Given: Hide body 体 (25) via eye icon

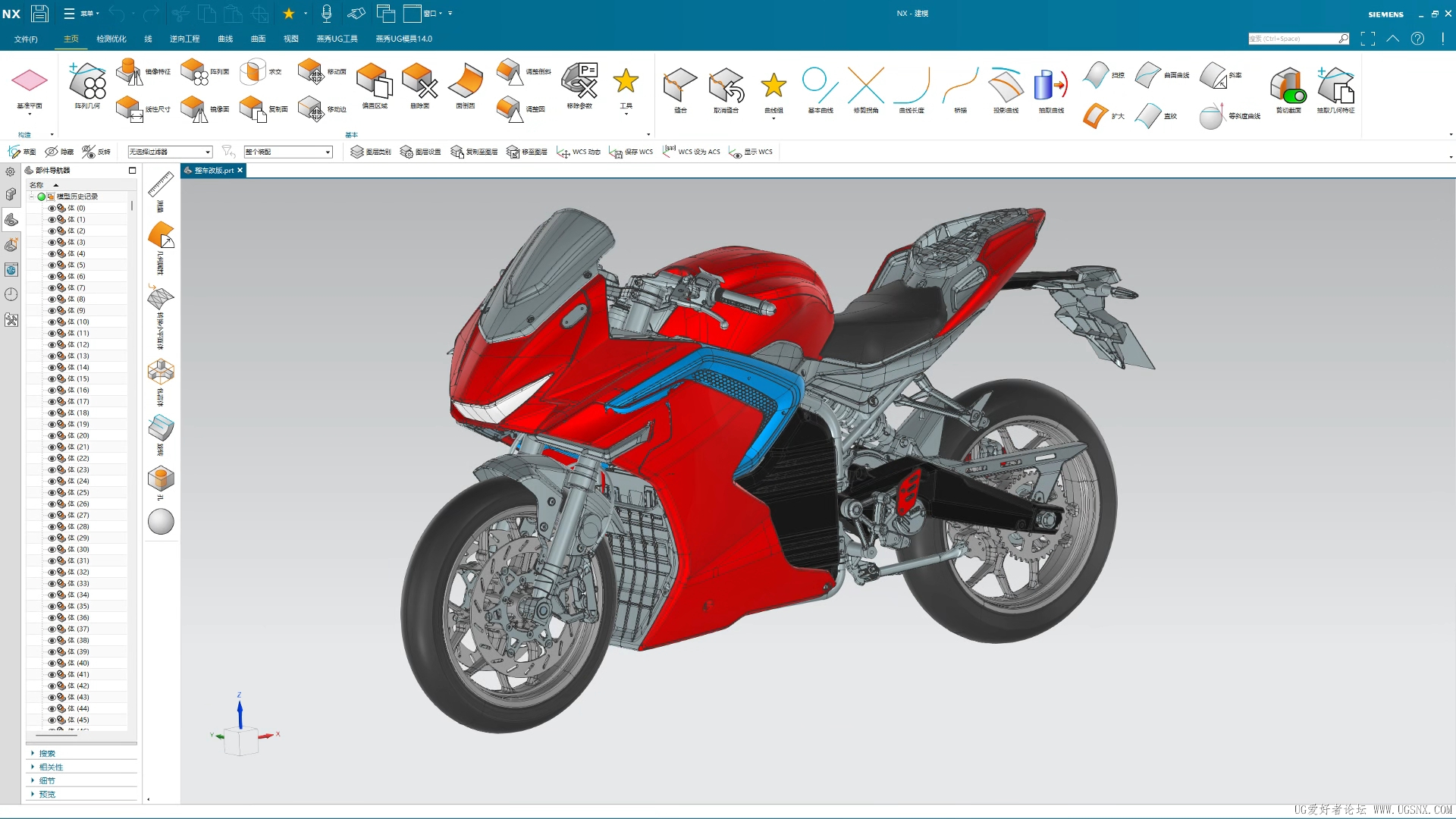Looking at the screenshot, I should [x=52, y=492].
